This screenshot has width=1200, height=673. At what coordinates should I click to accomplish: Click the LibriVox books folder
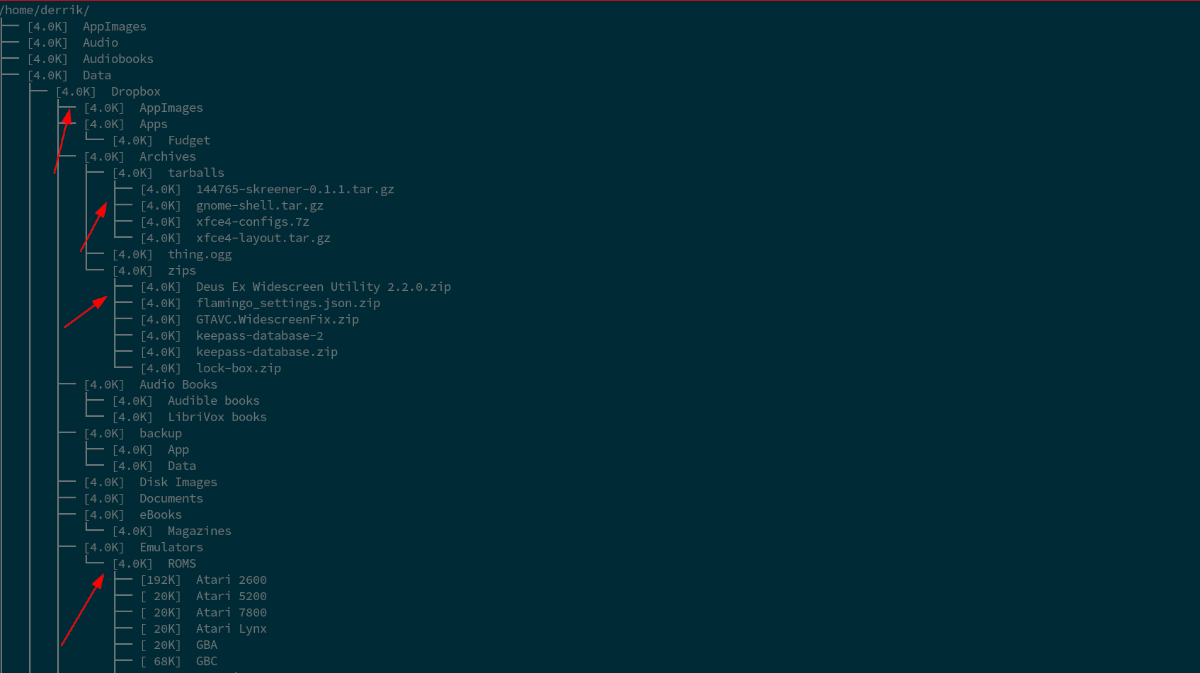pyautogui.click(x=217, y=417)
